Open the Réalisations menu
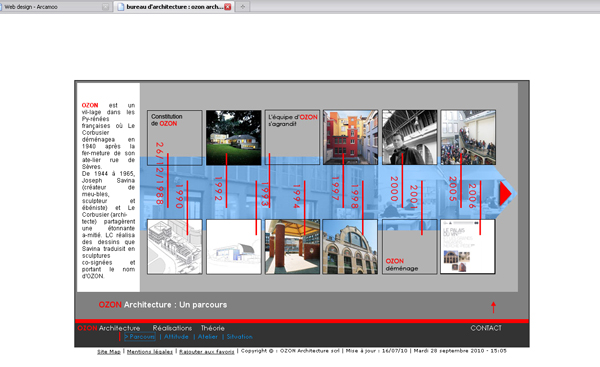Screen dimensions: 600x367 tap(172, 328)
